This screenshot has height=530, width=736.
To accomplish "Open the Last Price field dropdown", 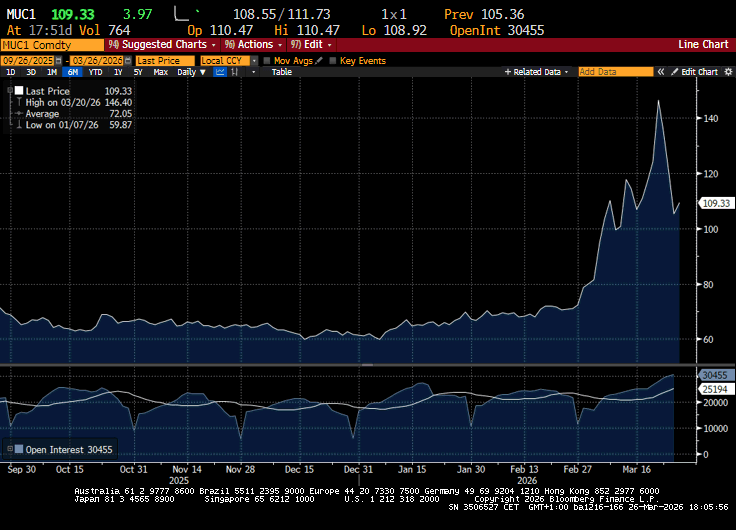I will click(166, 60).
